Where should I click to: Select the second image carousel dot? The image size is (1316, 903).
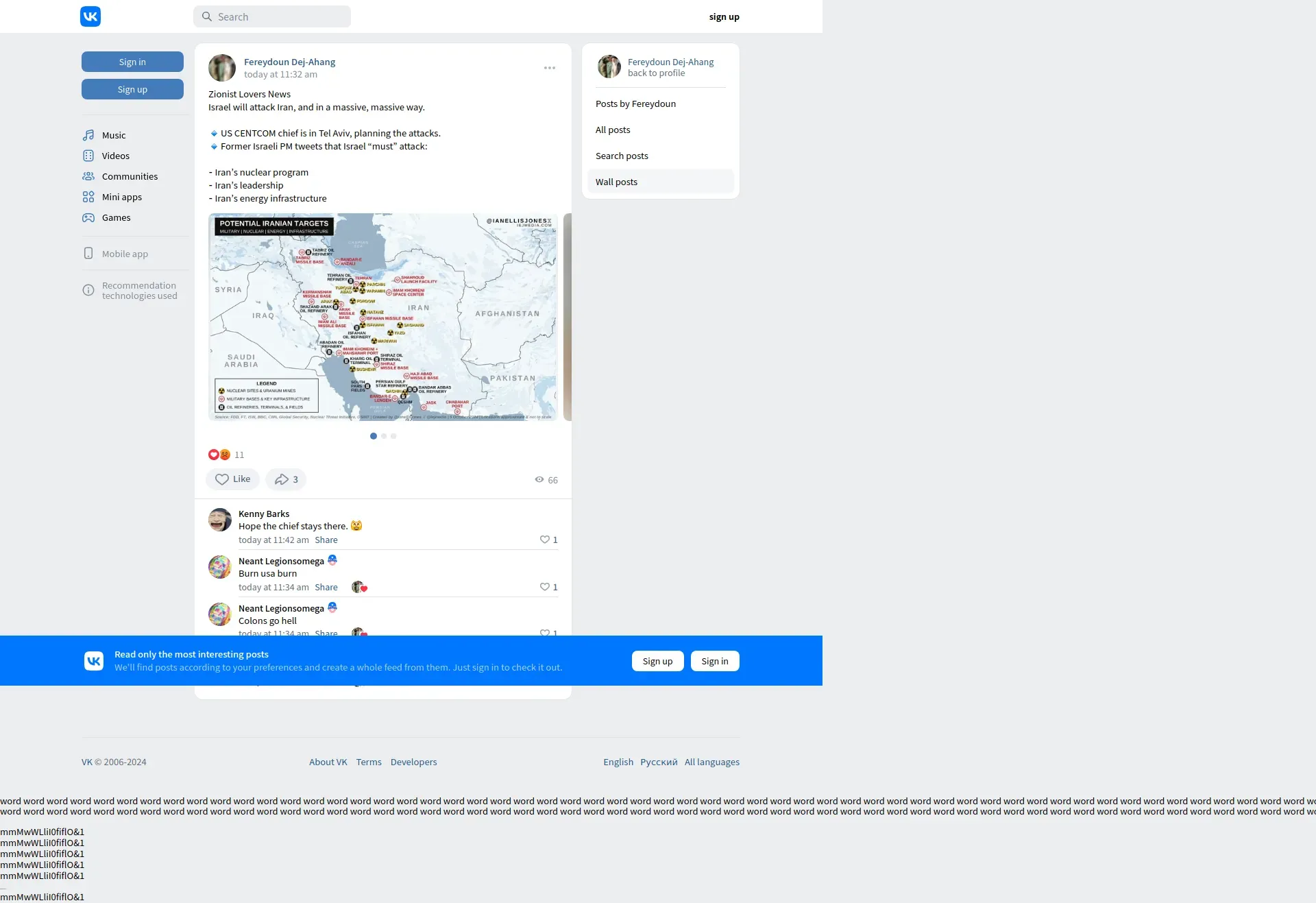point(384,436)
